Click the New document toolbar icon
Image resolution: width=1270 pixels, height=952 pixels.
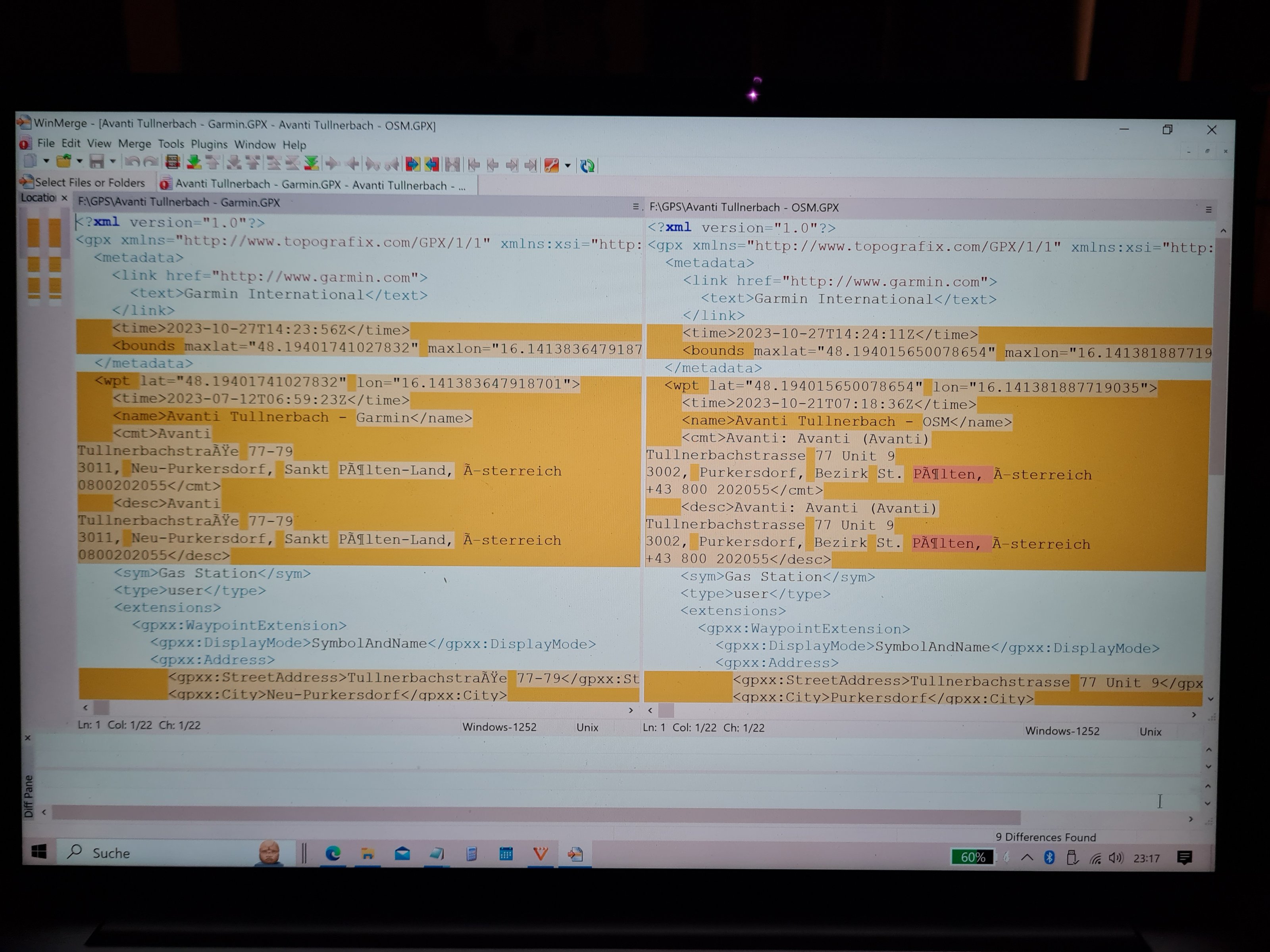30,161
